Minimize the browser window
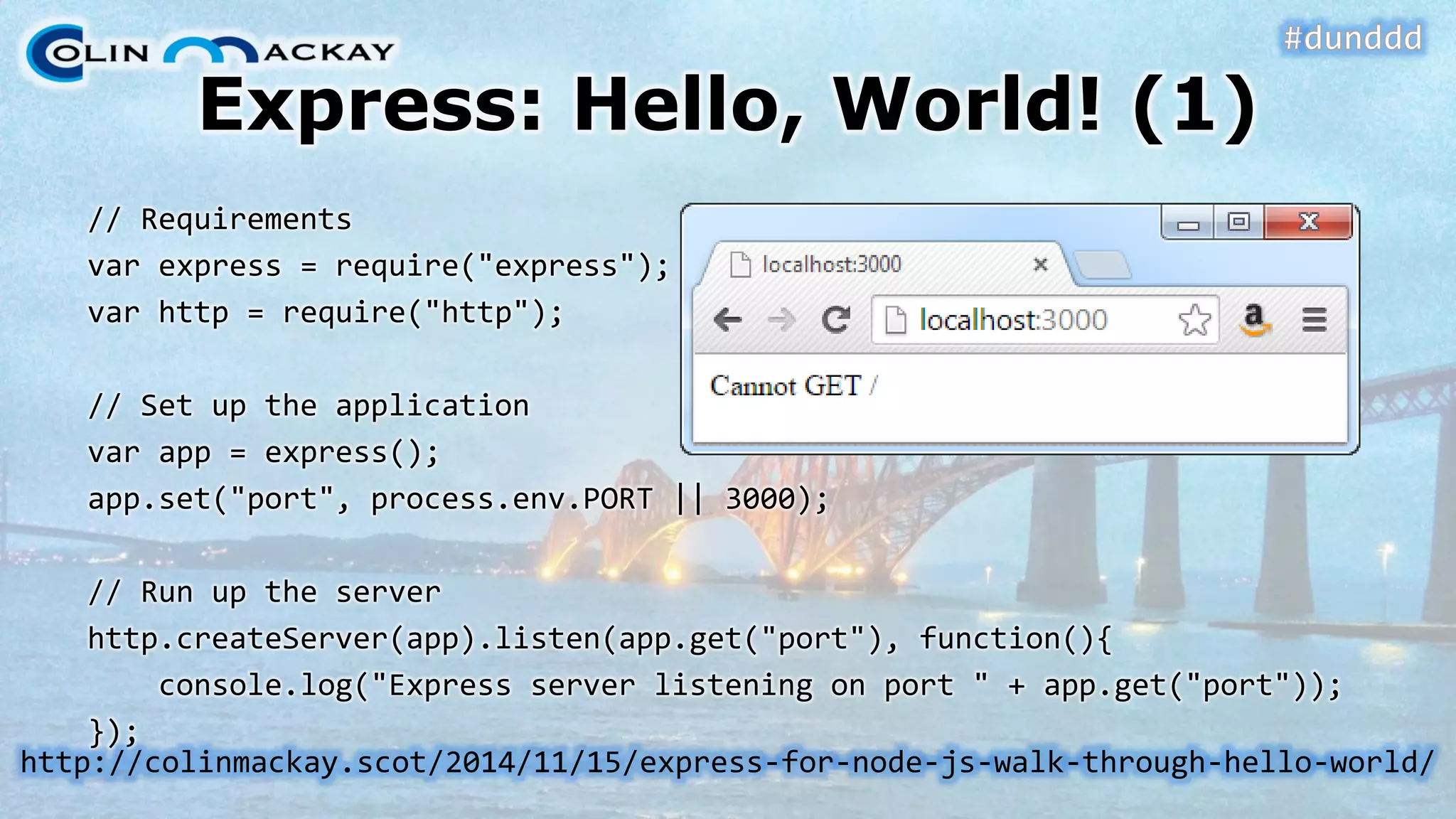The height and width of the screenshot is (819, 1456). (1188, 223)
